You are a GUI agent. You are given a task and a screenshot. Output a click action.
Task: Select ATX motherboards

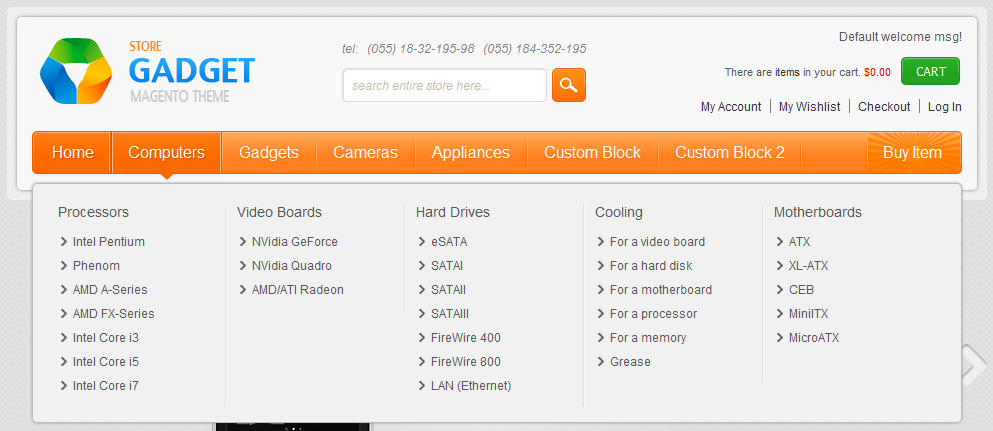pos(799,242)
